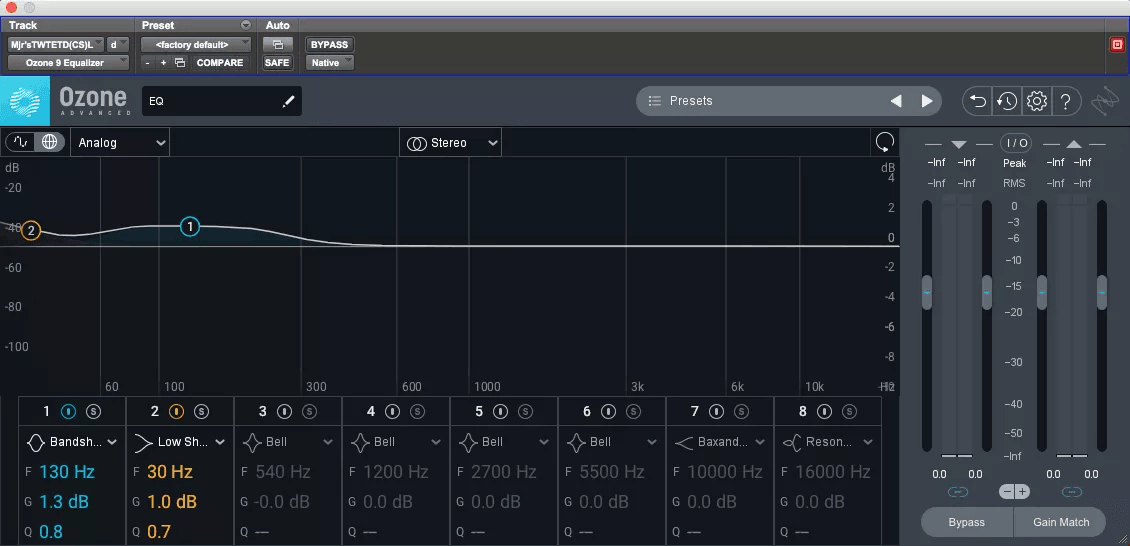Image resolution: width=1130 pixels, height=546 pixels.
Task: Go to the previous preset arrow
Action: (896, 102)
